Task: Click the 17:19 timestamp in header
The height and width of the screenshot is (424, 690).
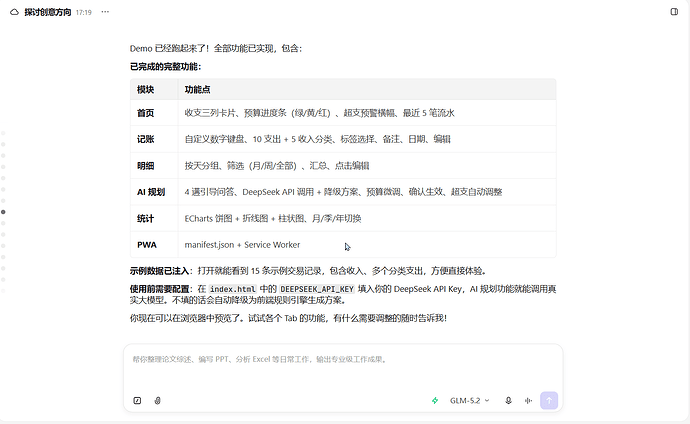Action: pos(84,12)
